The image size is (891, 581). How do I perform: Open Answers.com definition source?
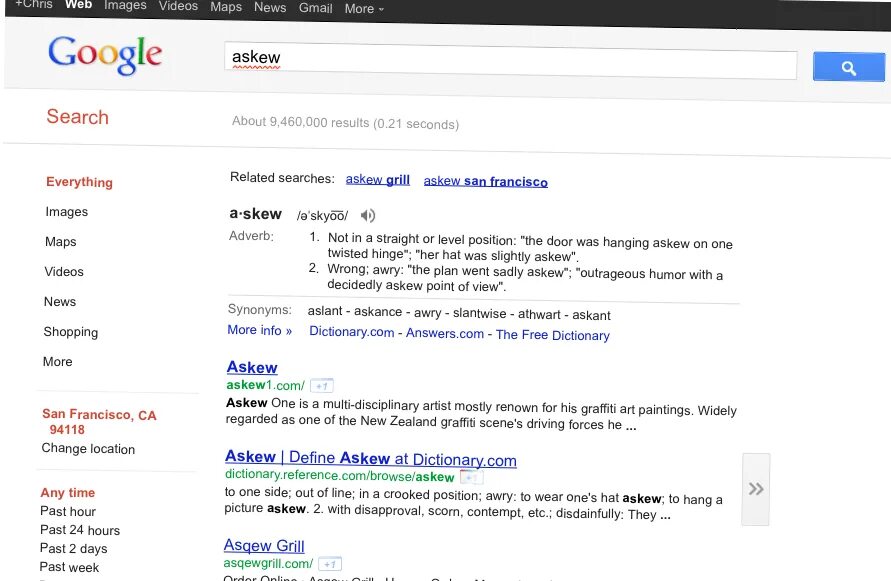point(444,333)
